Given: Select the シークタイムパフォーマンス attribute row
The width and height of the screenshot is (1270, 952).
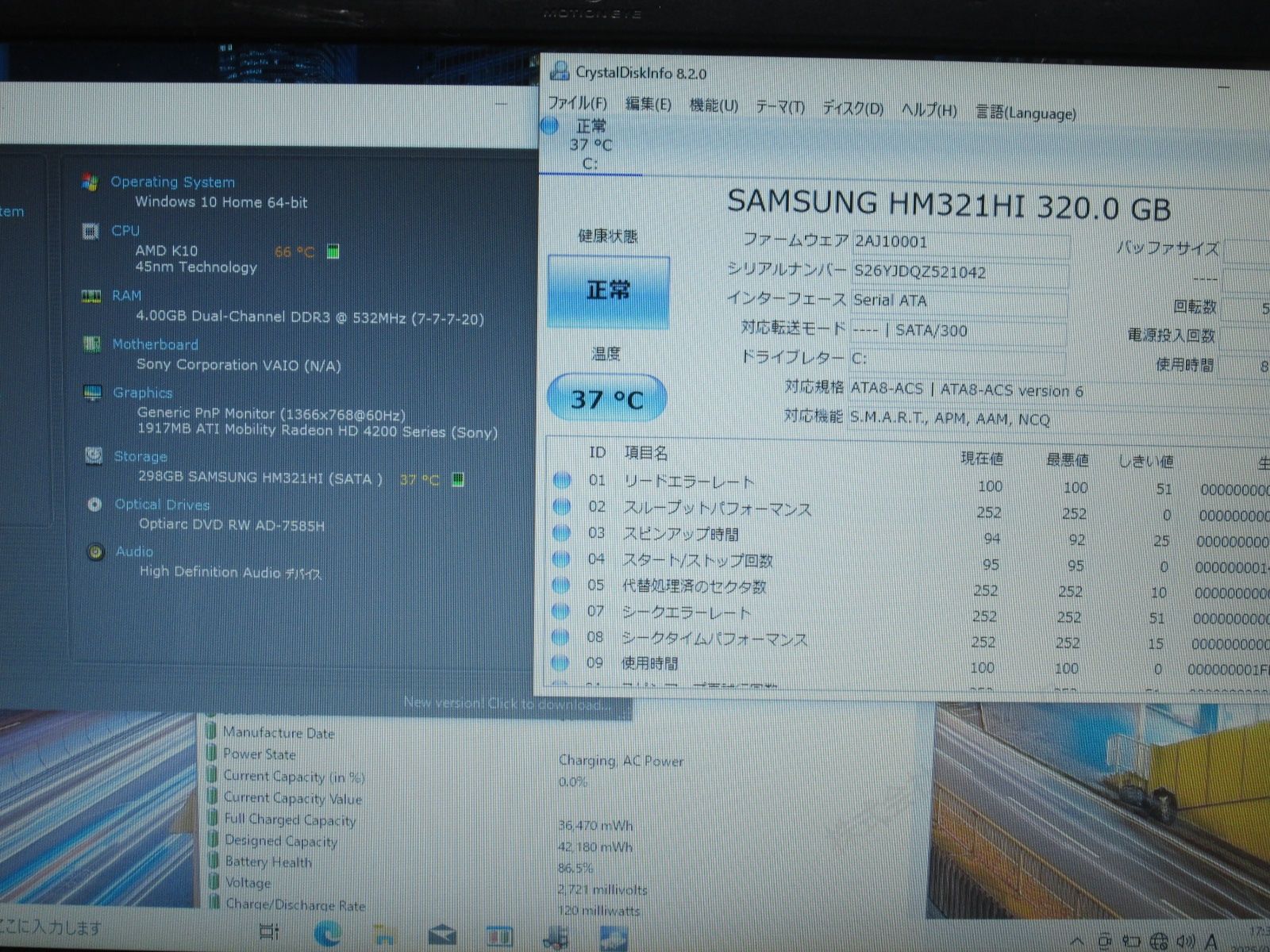Looking at the screenshot, I should click(910, 640).
